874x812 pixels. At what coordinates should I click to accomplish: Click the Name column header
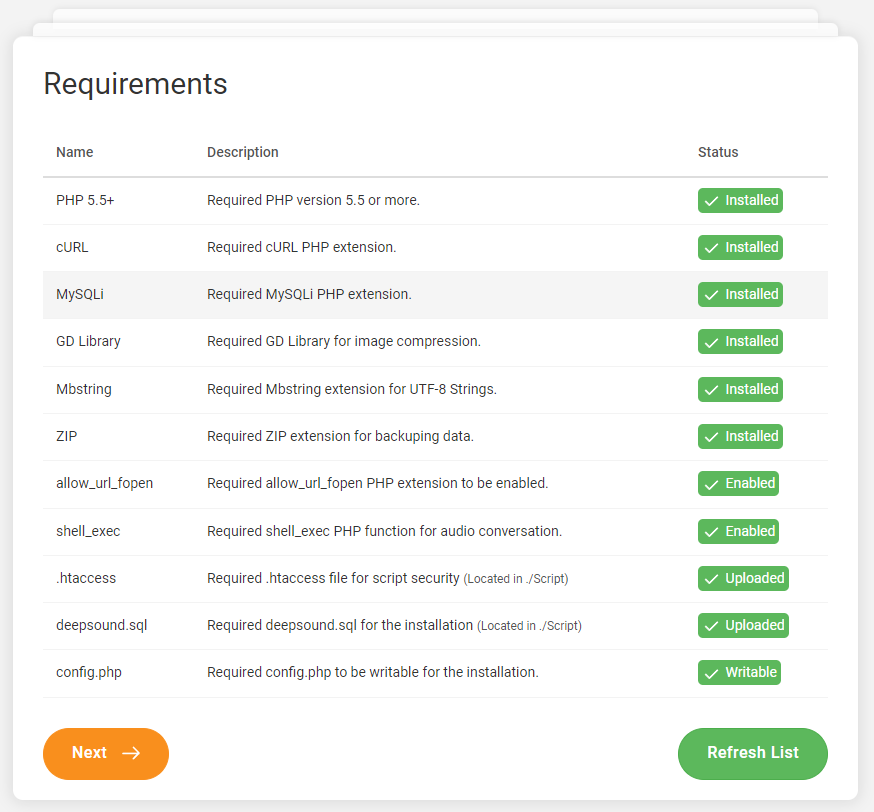[75, 152]
